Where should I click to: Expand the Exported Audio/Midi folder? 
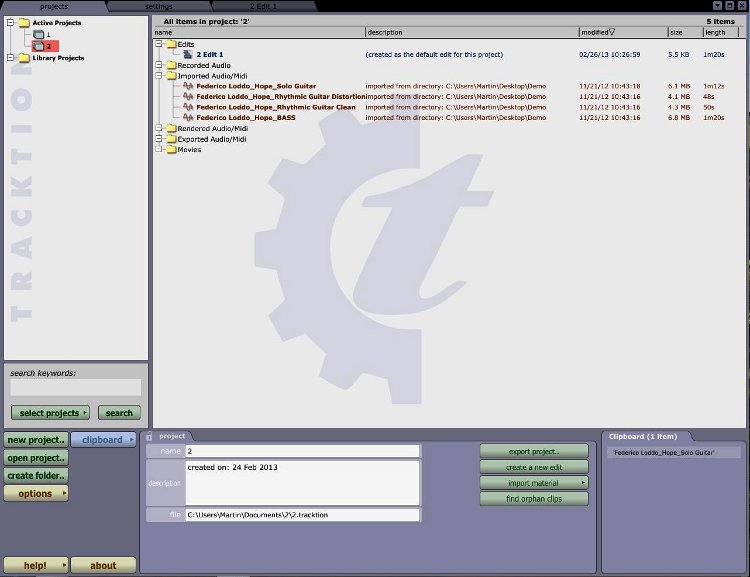click(159, 139)
